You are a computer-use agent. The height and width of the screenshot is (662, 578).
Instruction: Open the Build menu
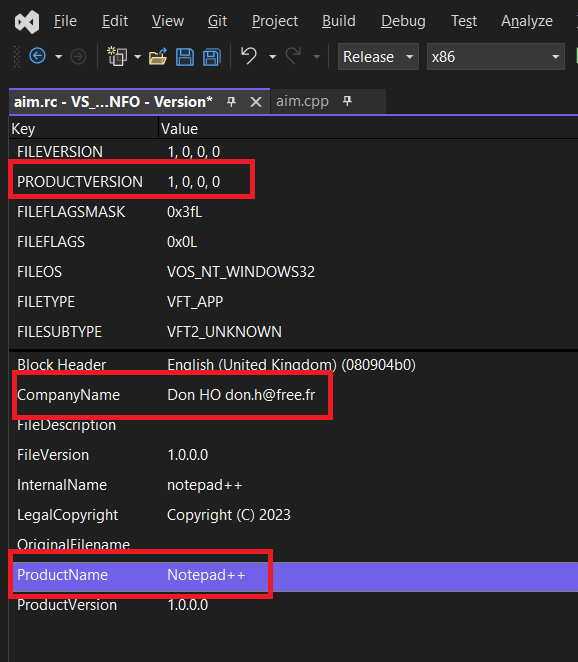pyautogui.click(x=339, y=21)
